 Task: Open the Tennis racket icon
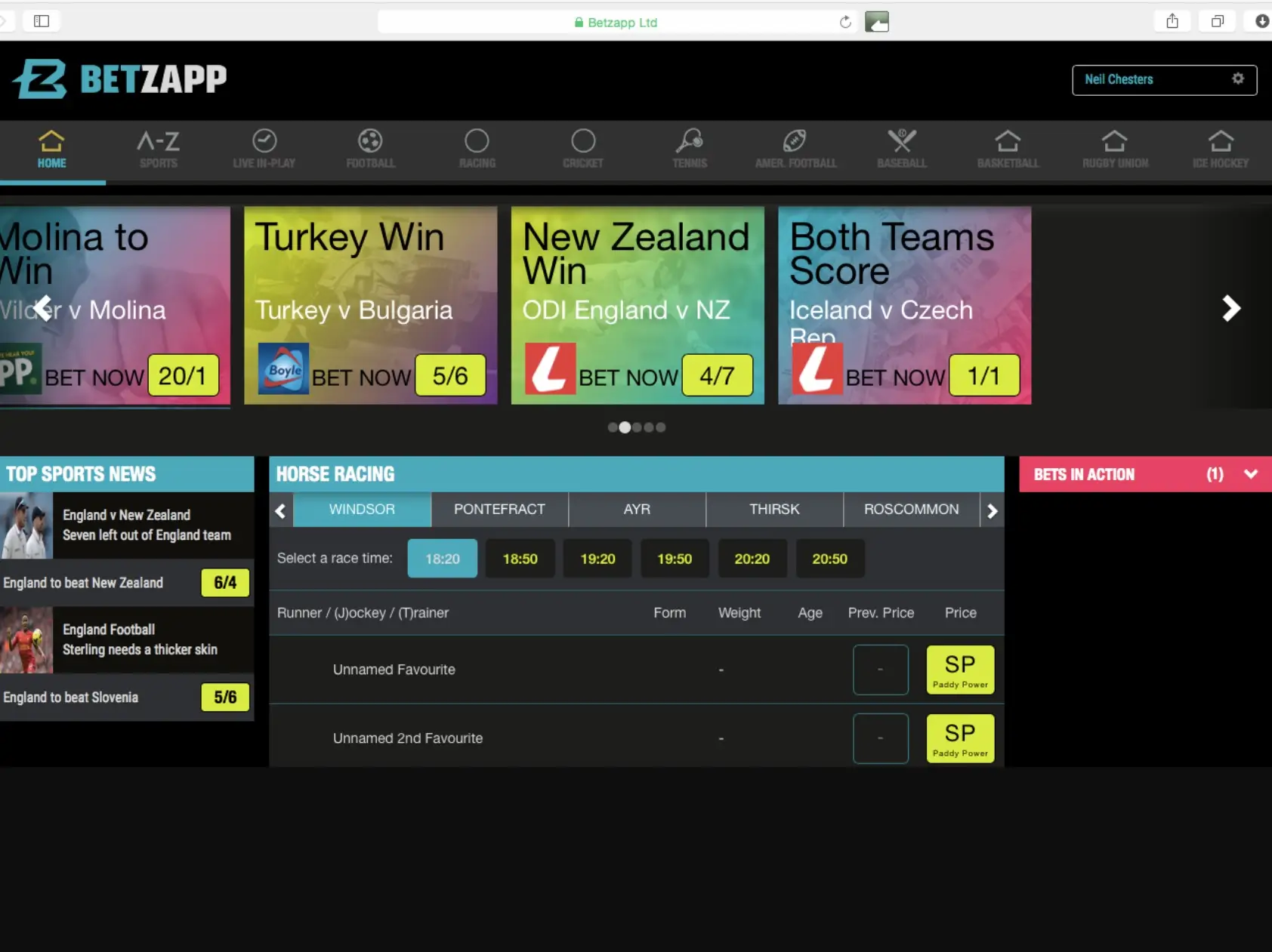click(690, 142)
